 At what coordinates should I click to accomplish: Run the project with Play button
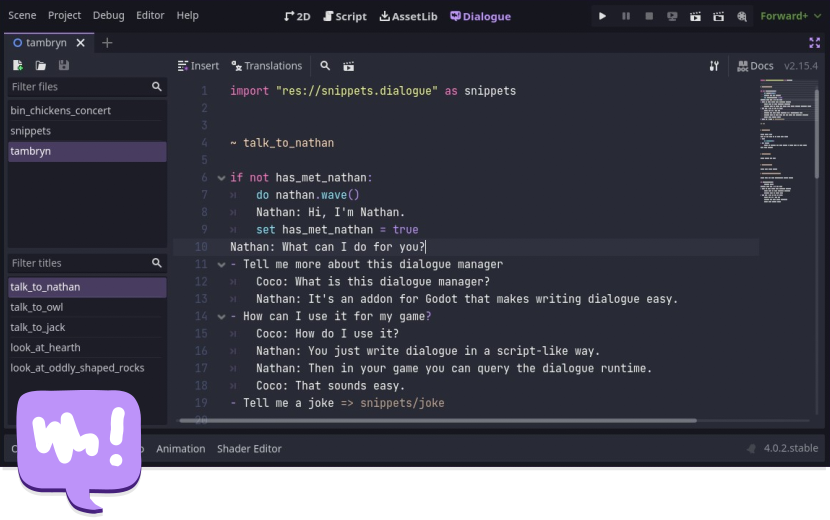point(602,16)
